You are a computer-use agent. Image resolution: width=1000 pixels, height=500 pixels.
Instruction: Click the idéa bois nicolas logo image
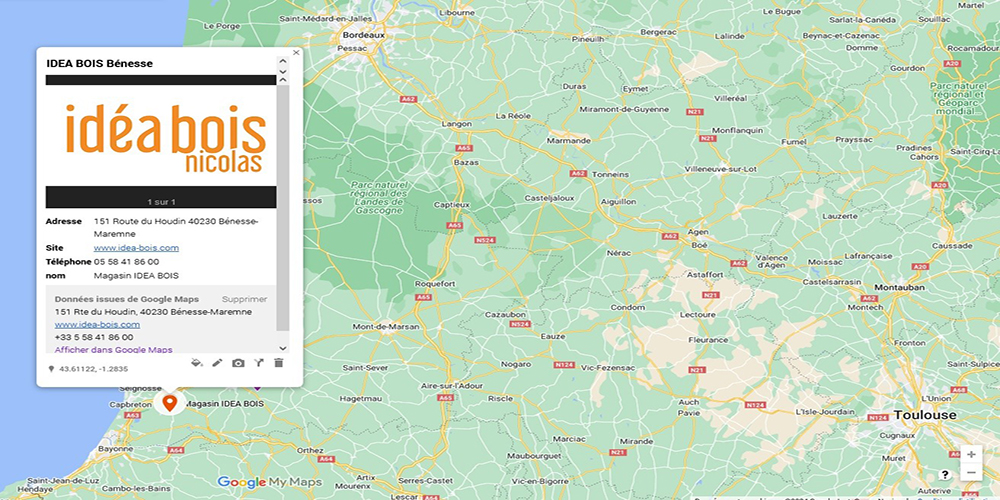pos(165,138)
